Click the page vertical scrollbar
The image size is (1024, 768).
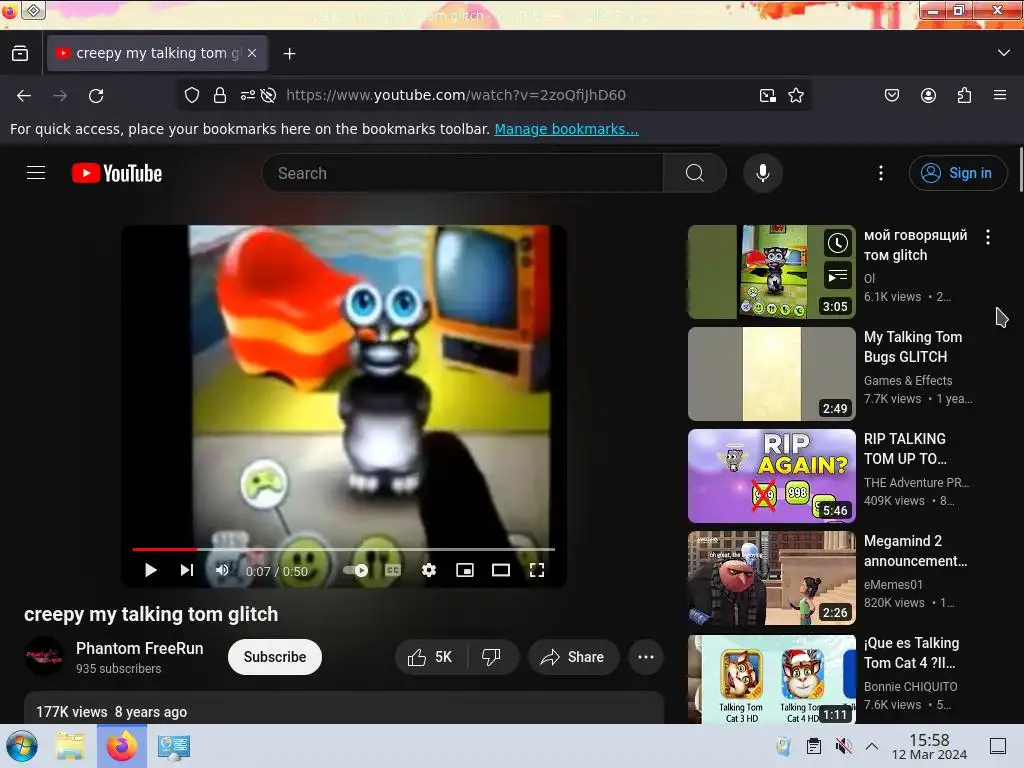coord(1021,170)
